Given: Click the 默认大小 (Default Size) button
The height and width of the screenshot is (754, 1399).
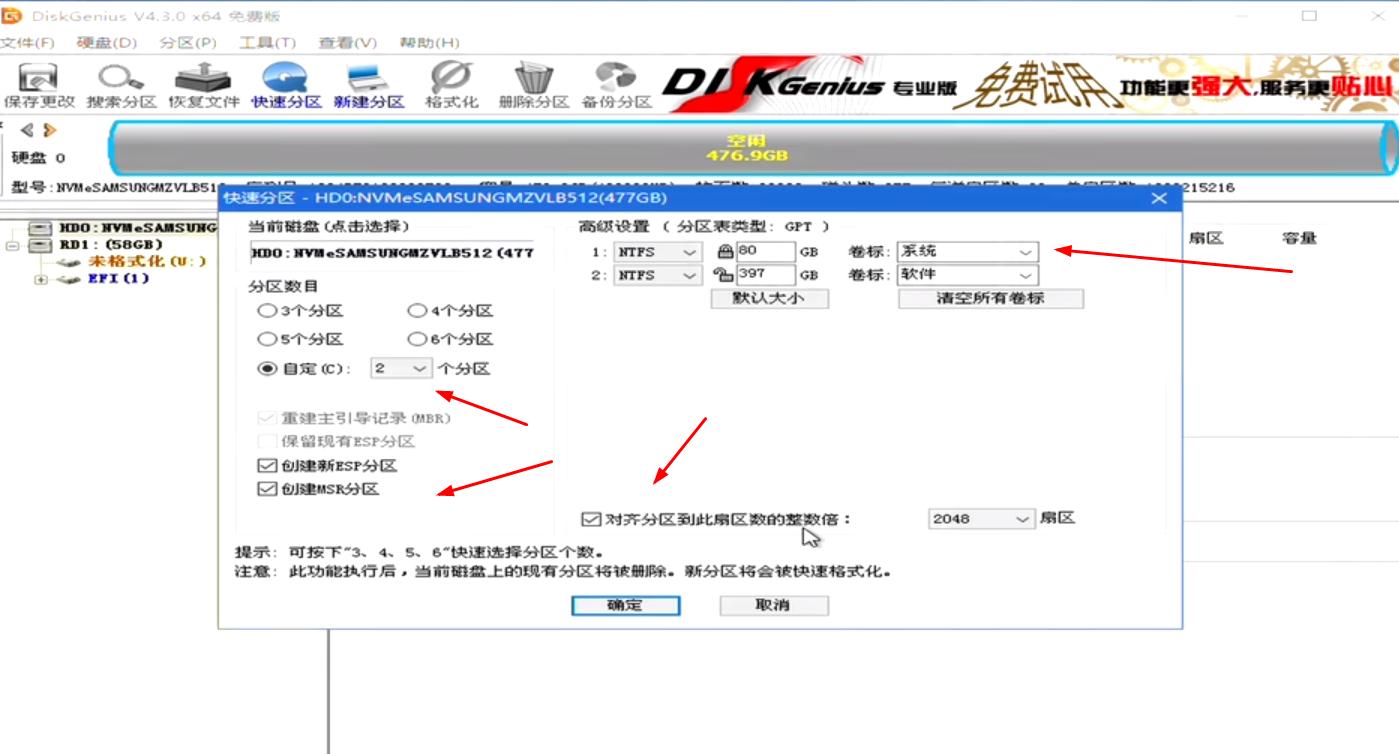Looking at the screenshot, I should click(x=769, y=298).
